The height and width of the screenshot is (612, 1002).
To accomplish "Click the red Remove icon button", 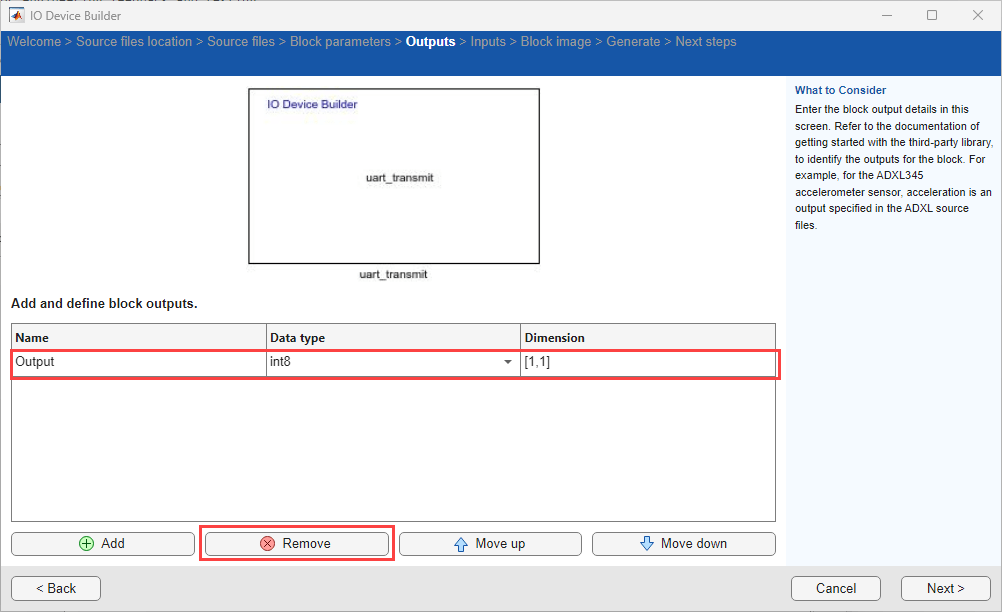I will 296,543.
